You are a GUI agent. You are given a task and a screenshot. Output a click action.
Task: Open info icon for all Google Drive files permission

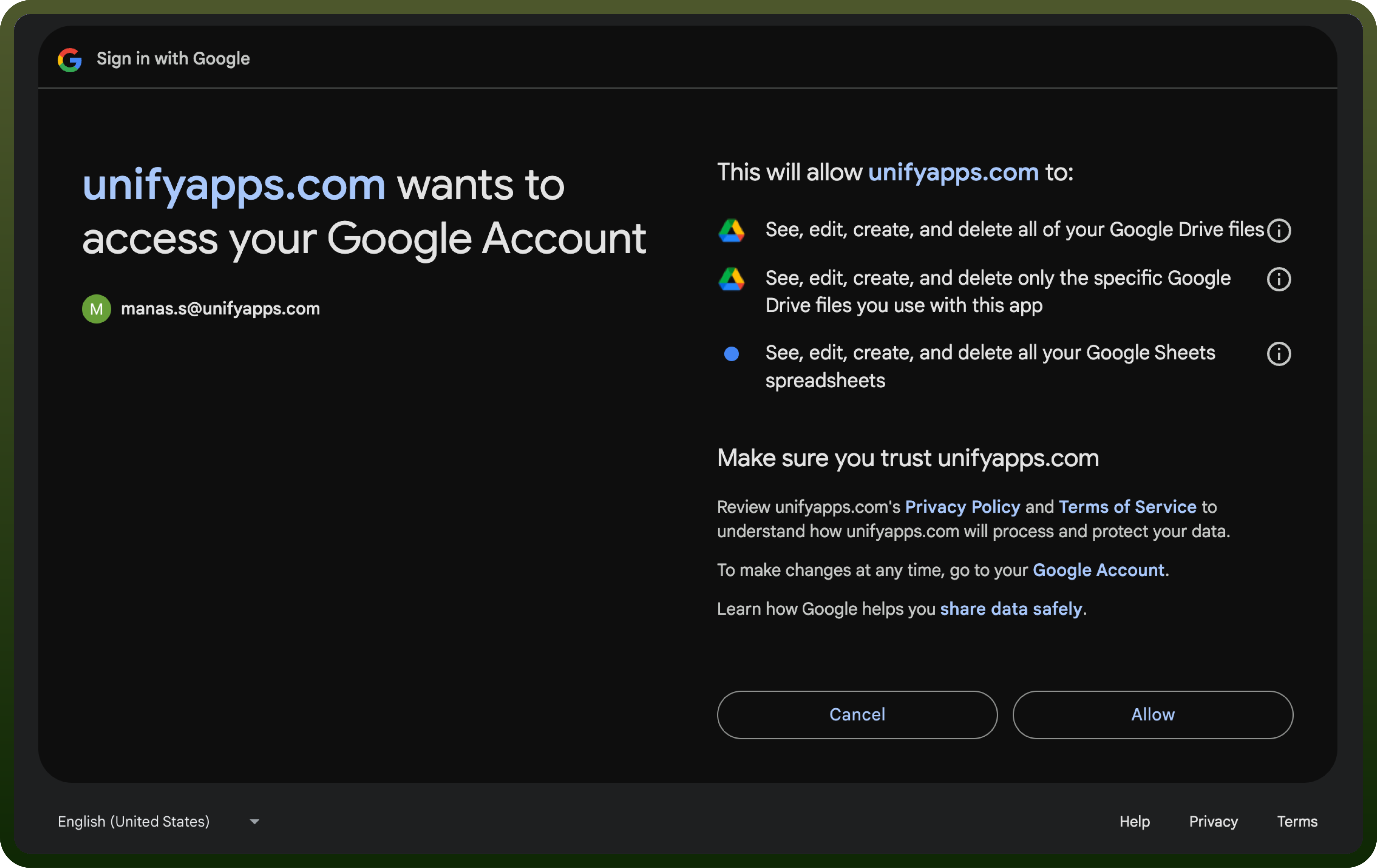pyautogui.click(x=1279, y=231)
